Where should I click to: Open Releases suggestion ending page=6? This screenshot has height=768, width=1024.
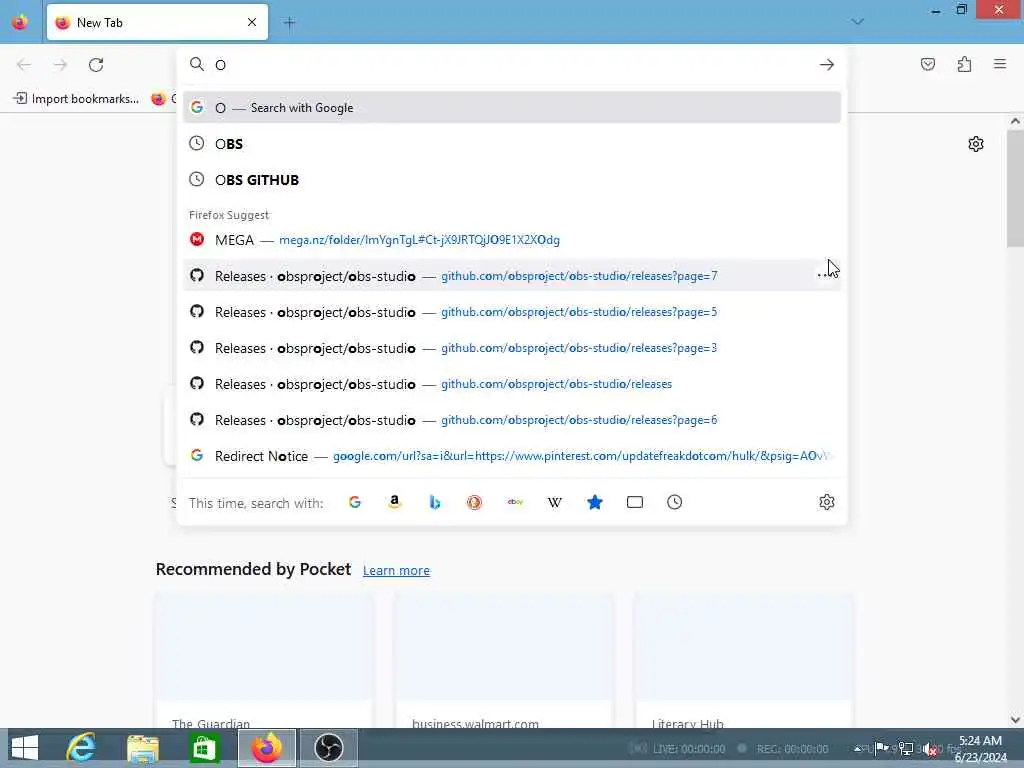tap(512, 419)
